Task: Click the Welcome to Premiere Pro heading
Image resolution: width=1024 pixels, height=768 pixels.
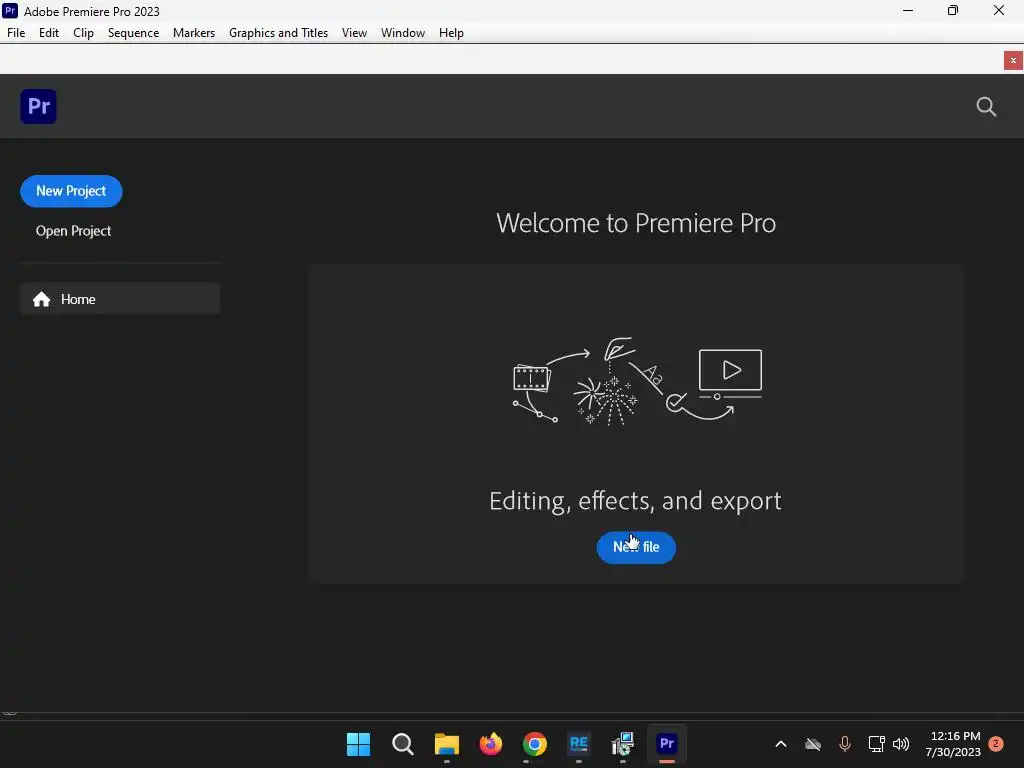Action: click(x=636, y=223)
